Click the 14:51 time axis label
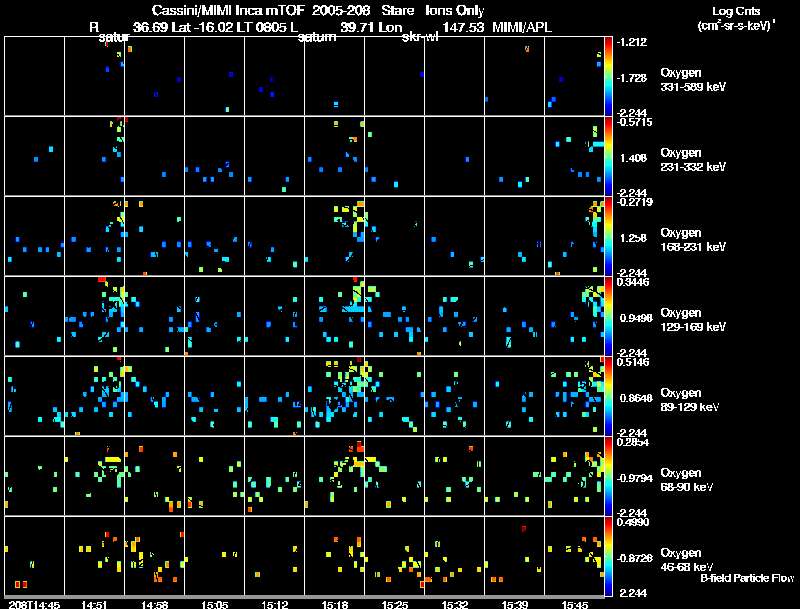The height and width of the screenshot is (609, 800). (94, 605)
